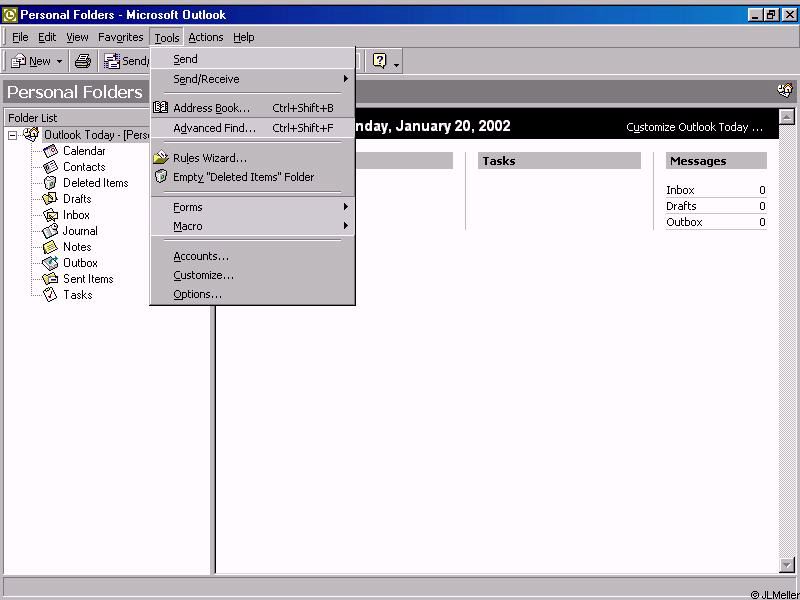Click the vertical scrollbar track
800x600 pixels.
coord(787,341)
